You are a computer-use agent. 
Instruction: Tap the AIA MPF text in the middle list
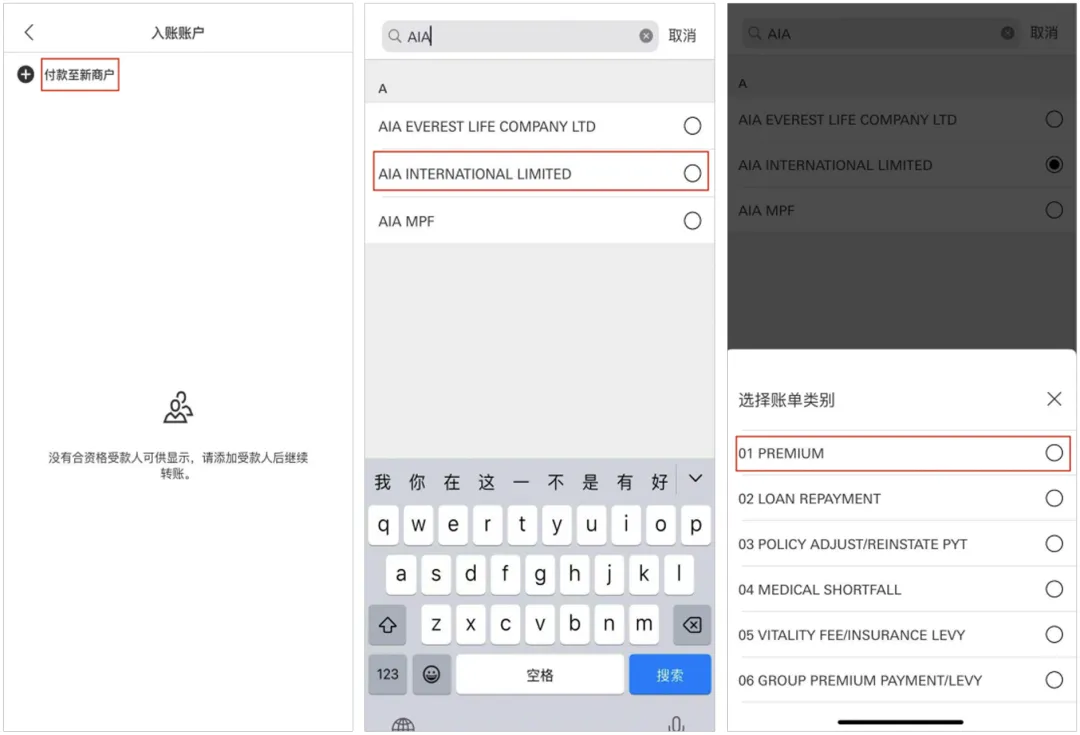point(406,221)
